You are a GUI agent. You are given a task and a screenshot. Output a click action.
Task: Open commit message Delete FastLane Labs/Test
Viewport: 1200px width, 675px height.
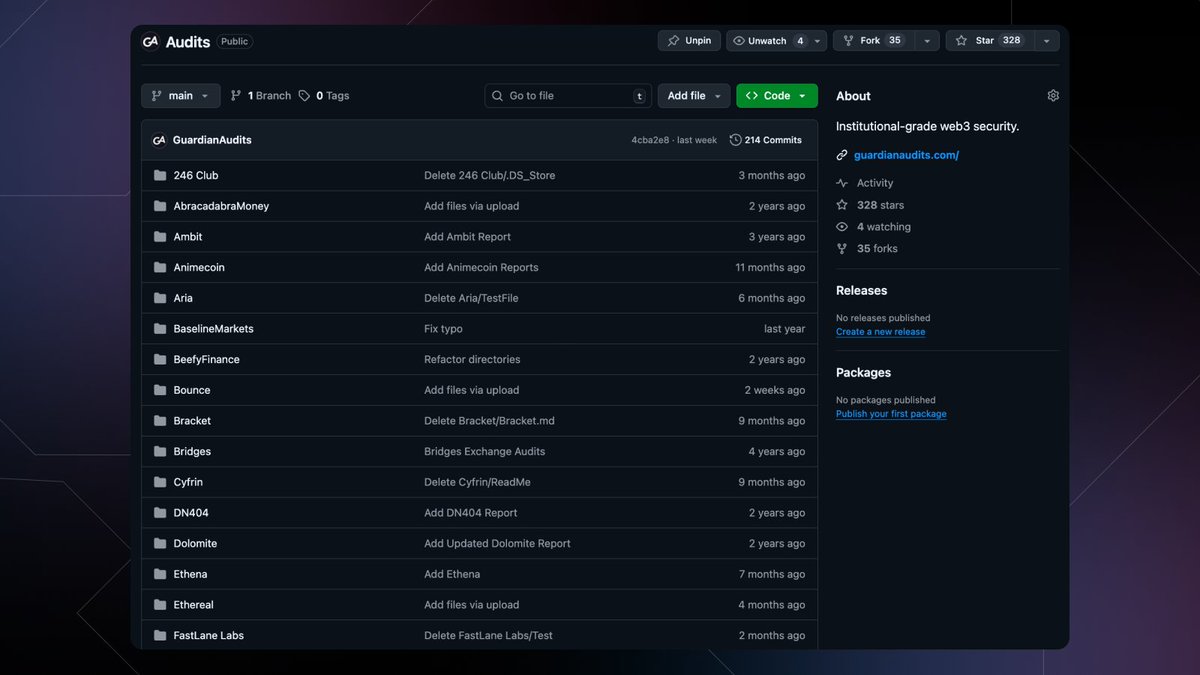488,635
